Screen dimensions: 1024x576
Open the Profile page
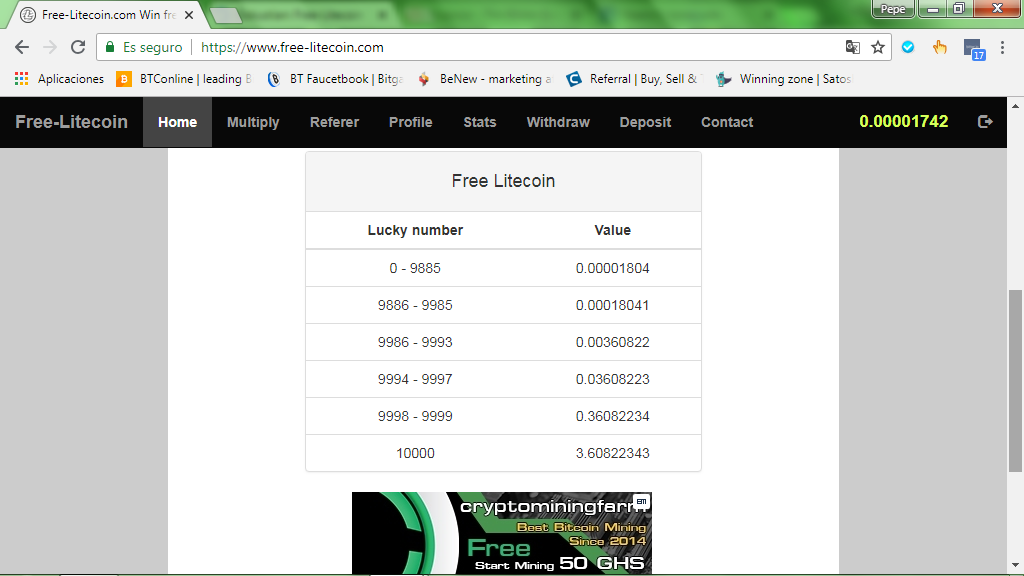point(411,122)
